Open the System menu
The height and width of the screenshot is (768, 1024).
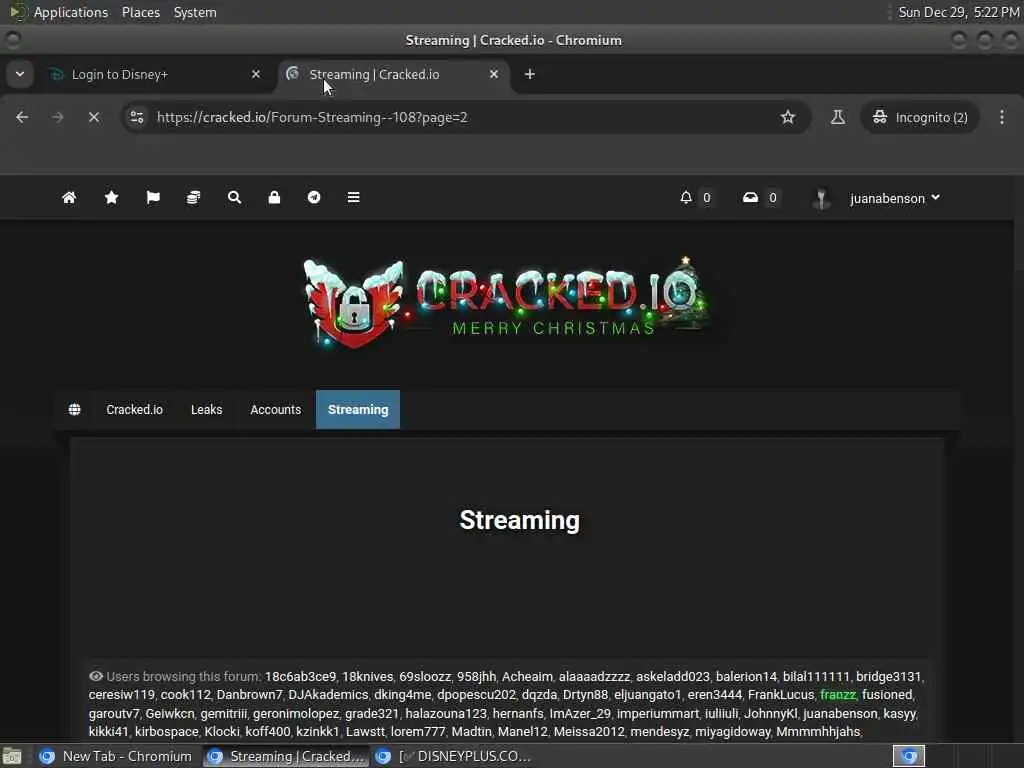195,12
